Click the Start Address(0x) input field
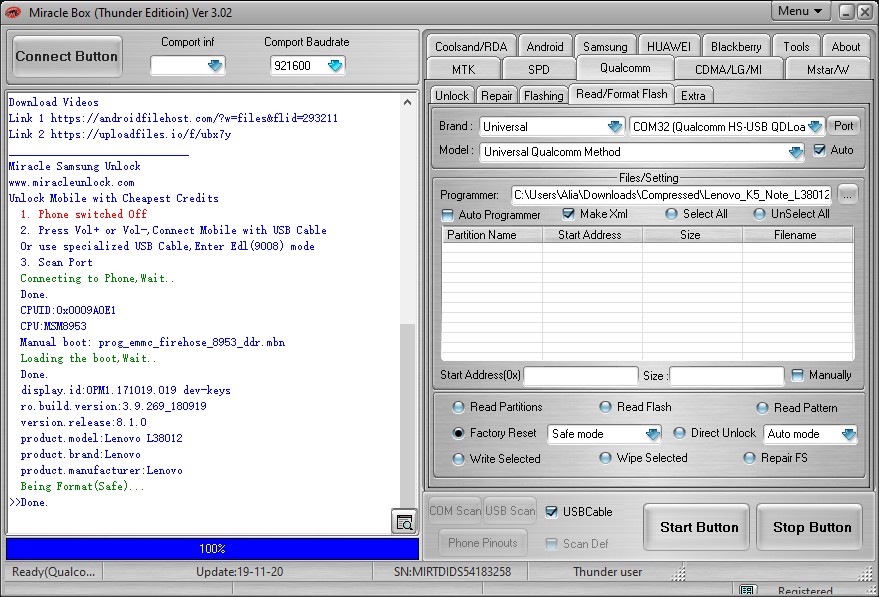Viewport: 879px width, 597px height. coord(580,376)
